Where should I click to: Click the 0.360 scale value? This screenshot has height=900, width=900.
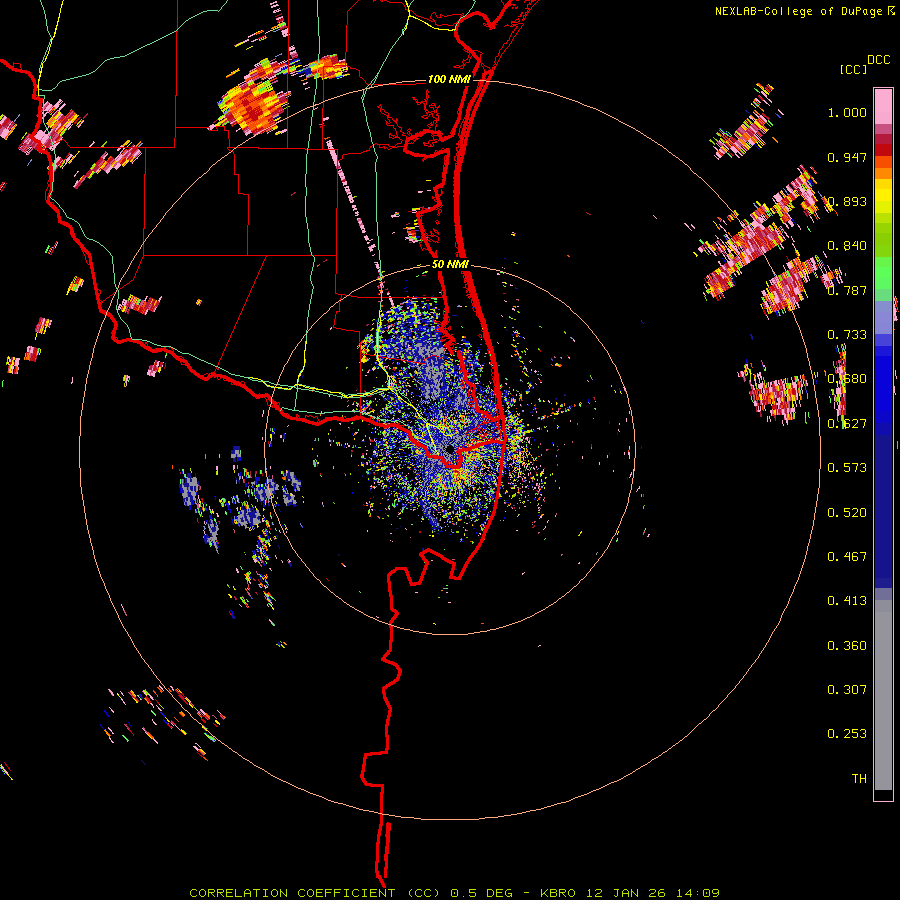tap(847, 646)
